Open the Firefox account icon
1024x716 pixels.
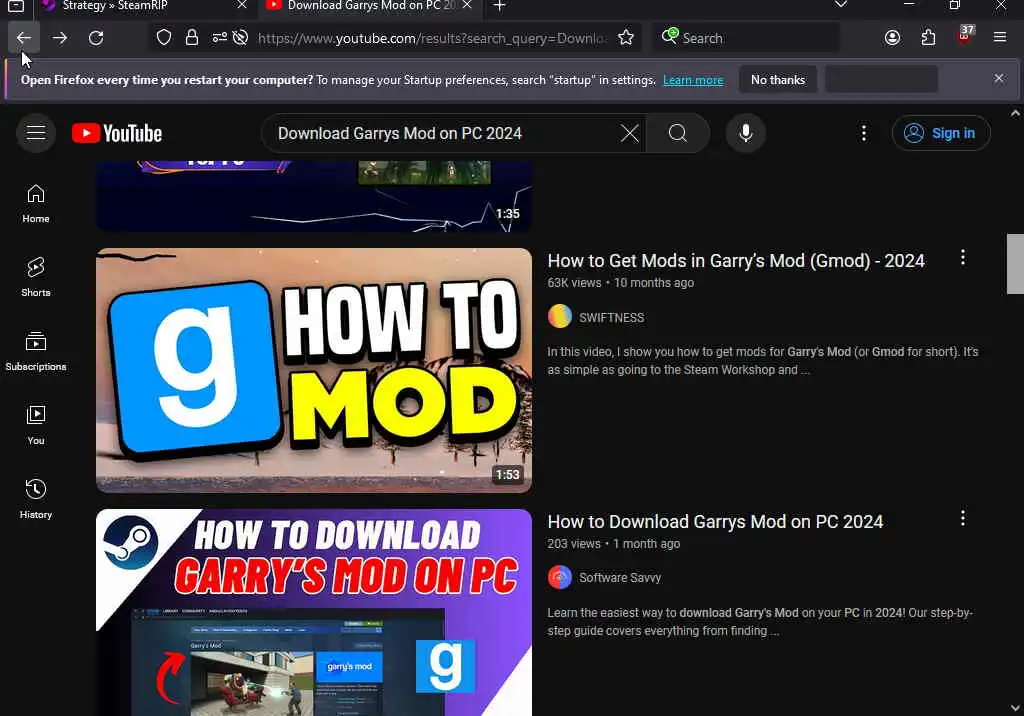pyautogui.click(x=892, y=38)
